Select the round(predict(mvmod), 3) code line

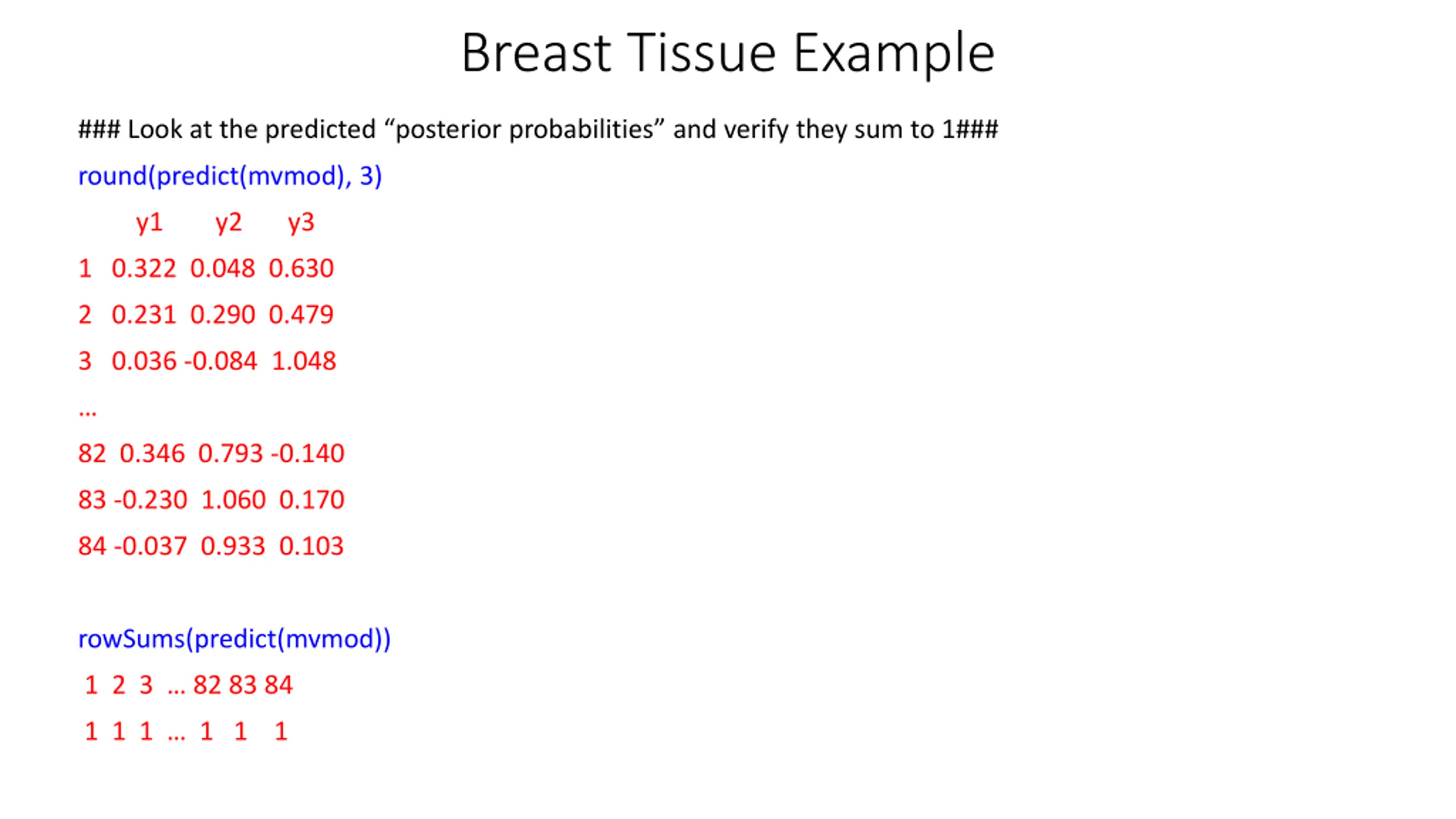[230, 176]
